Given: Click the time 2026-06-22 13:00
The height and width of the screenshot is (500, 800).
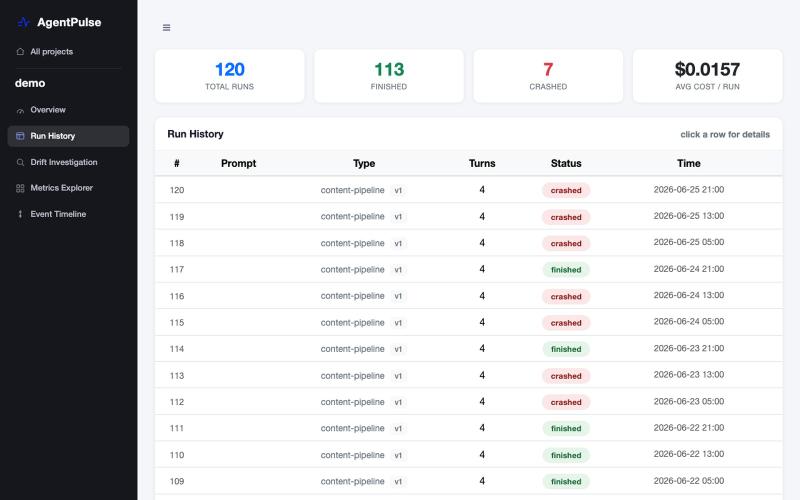Looking at the screenshot, I should coord(689,454).
